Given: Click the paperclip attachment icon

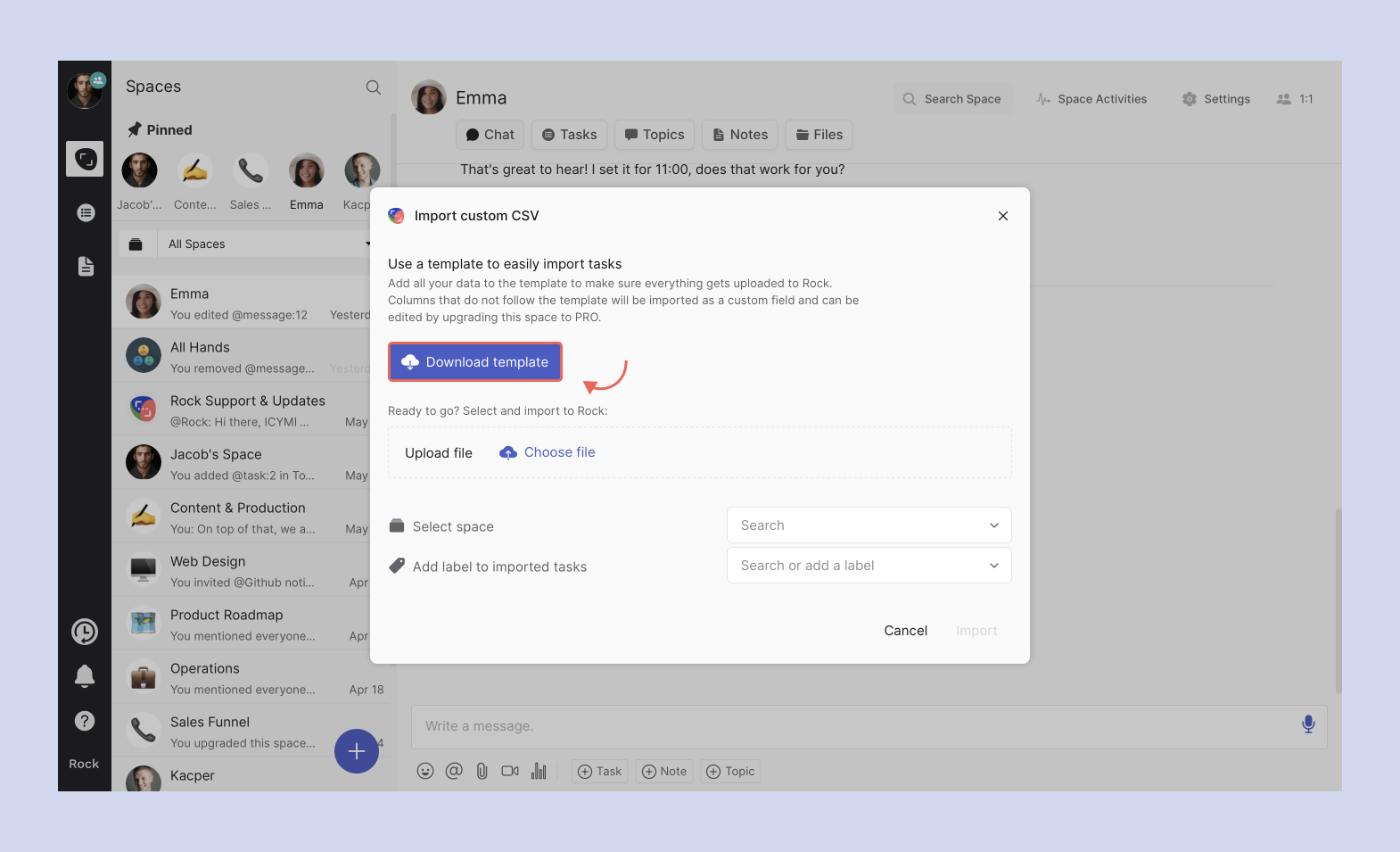Looking at the screenshot, I should [x=482, y=771].
